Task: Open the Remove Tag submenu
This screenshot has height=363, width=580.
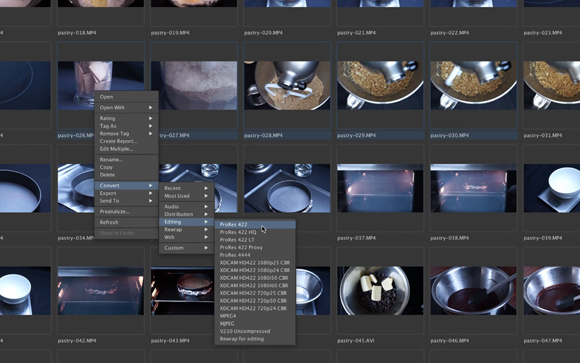Action: click(126, 134)
